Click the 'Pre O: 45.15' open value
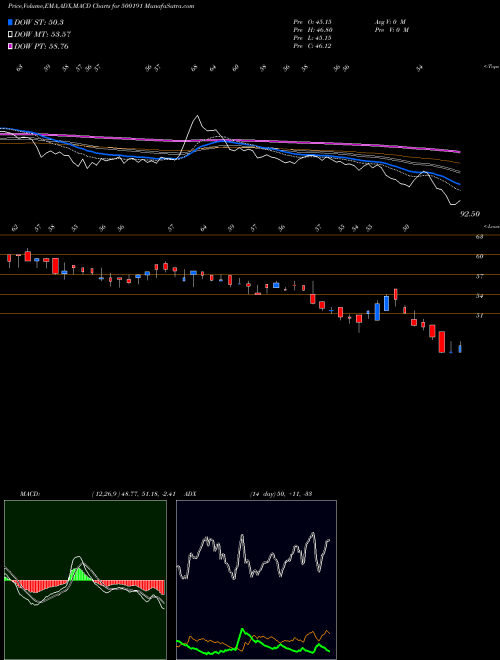Image resolution: width=500 pixels, height=660 pixels. coord(313,22)
